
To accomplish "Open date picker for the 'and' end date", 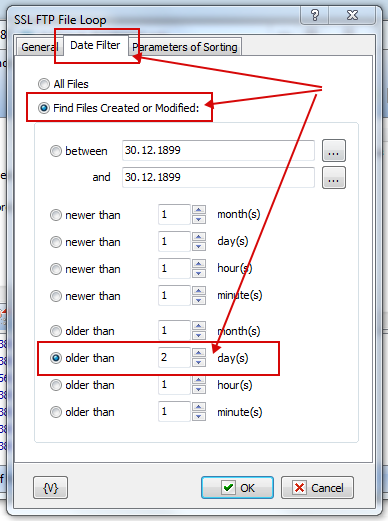I will [334, 178].
